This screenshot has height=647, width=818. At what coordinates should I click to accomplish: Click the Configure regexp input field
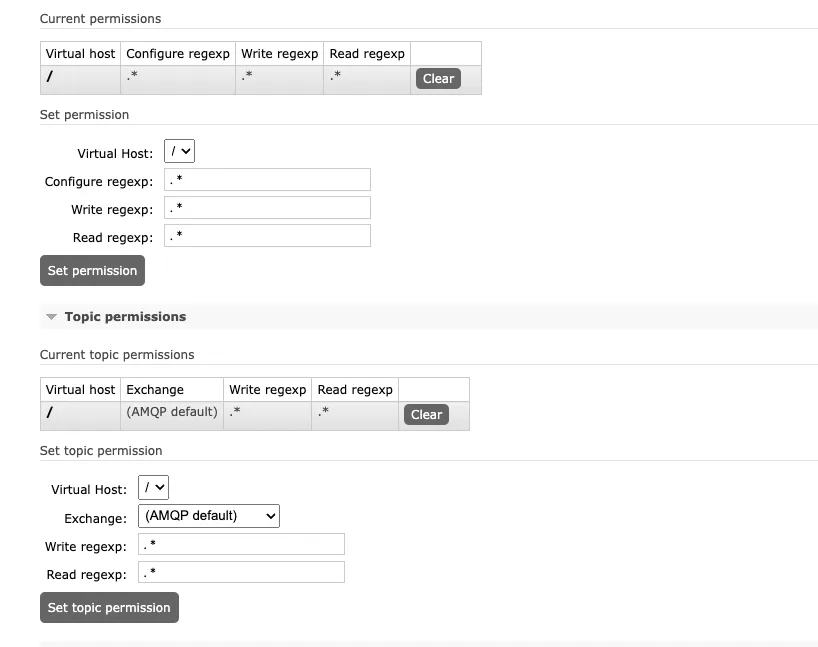pos(267,179)
